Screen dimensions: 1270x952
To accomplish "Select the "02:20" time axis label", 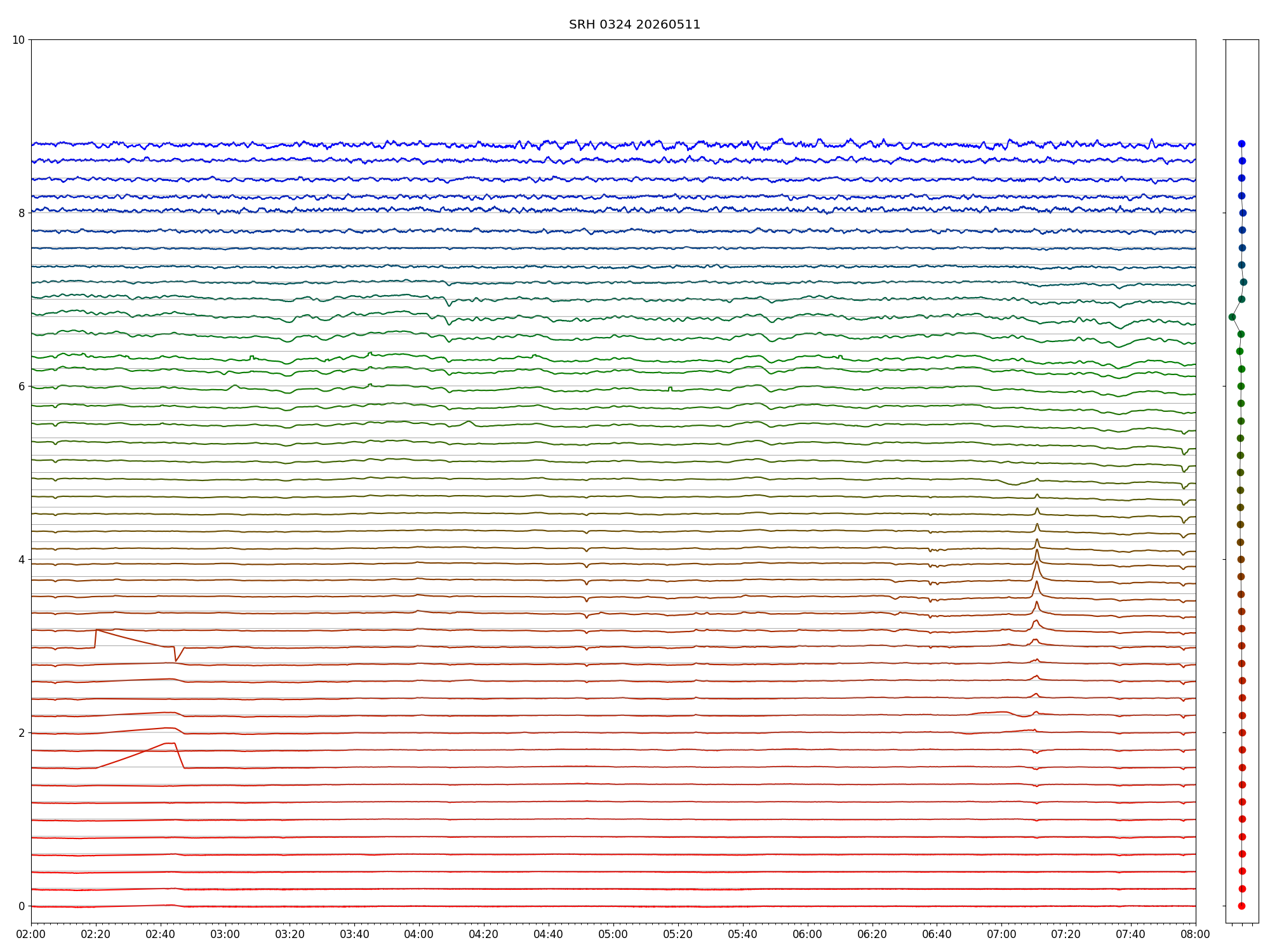I will (x=96, y=935).
